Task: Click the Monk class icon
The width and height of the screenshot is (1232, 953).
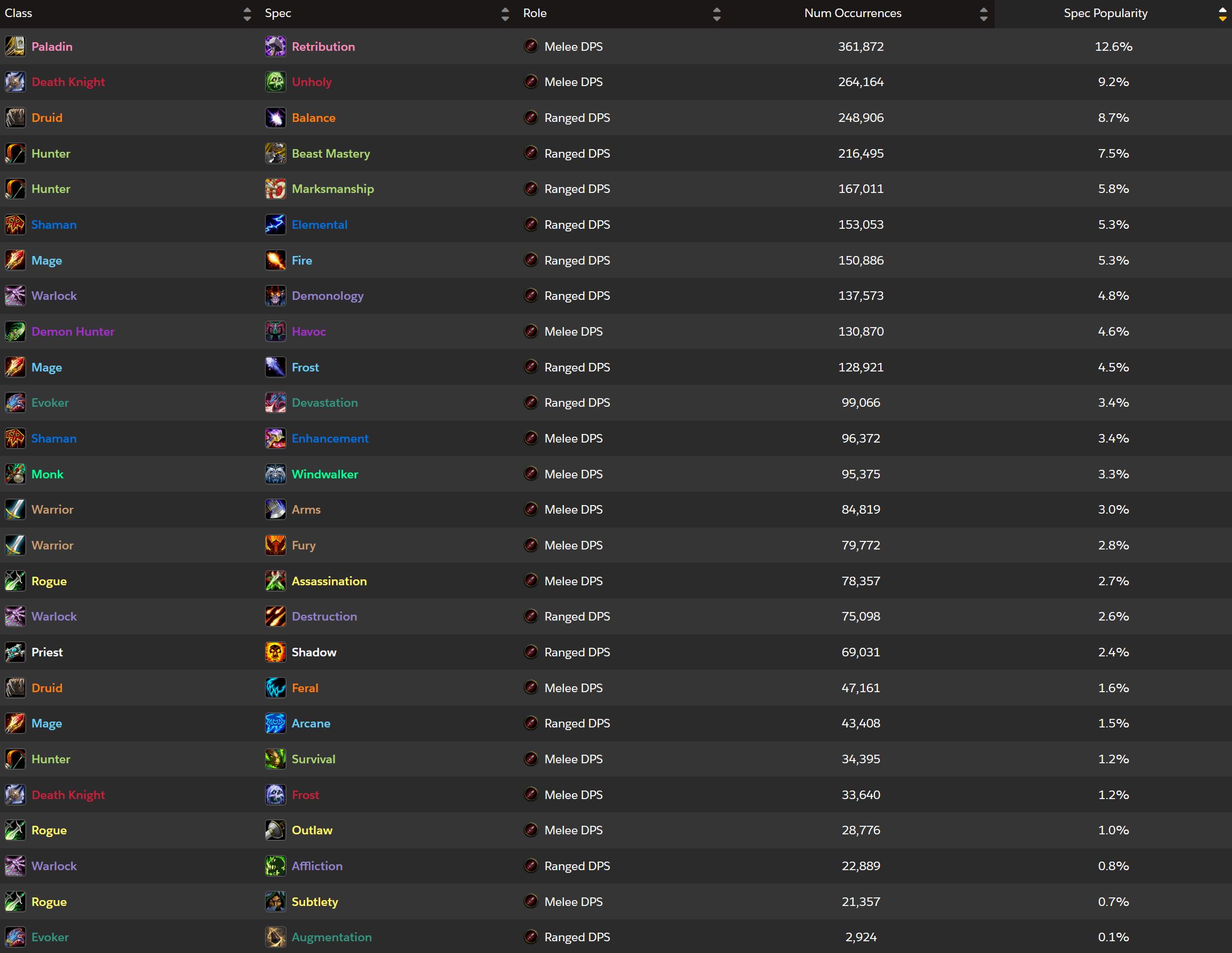Action: click(15, 474)
